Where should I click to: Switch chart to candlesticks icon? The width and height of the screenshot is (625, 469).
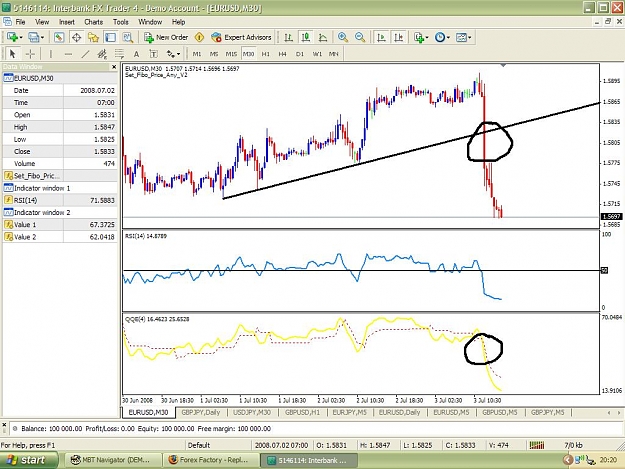(x=306, y=37)
